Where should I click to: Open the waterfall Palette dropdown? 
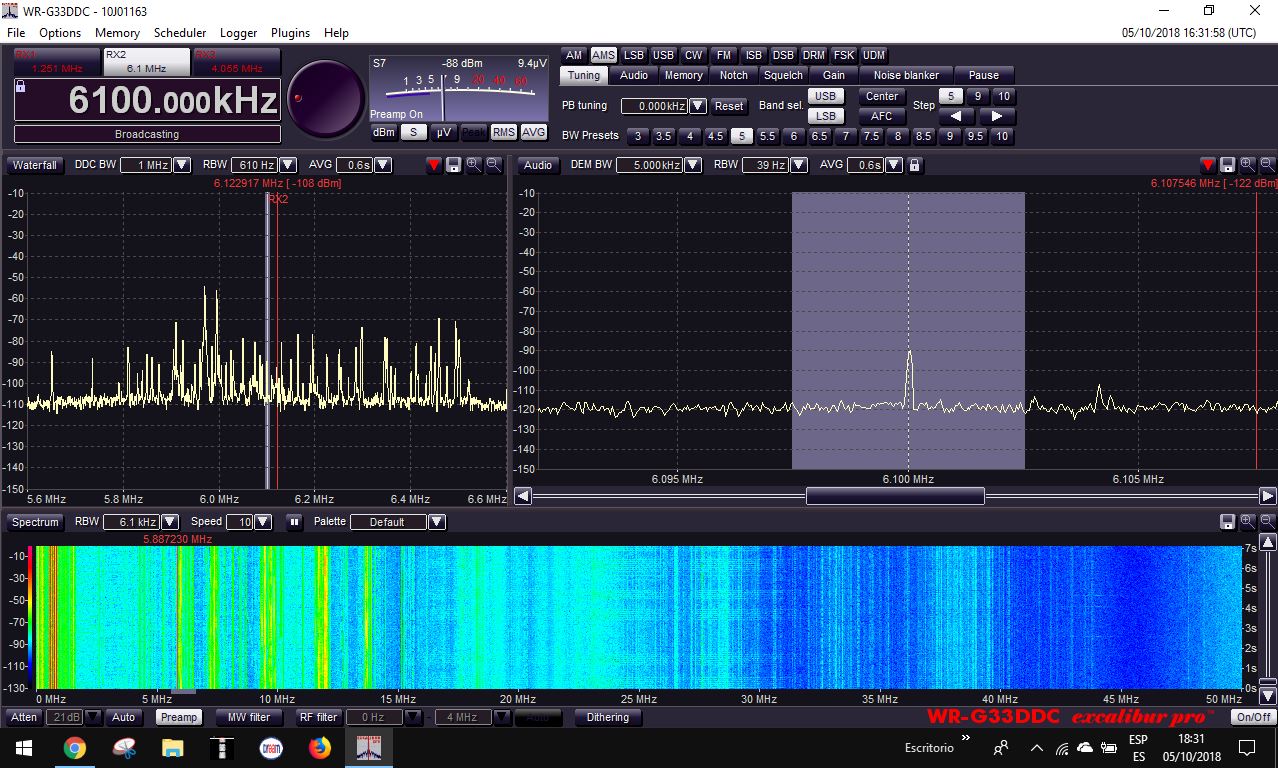[x=436, y=521]
